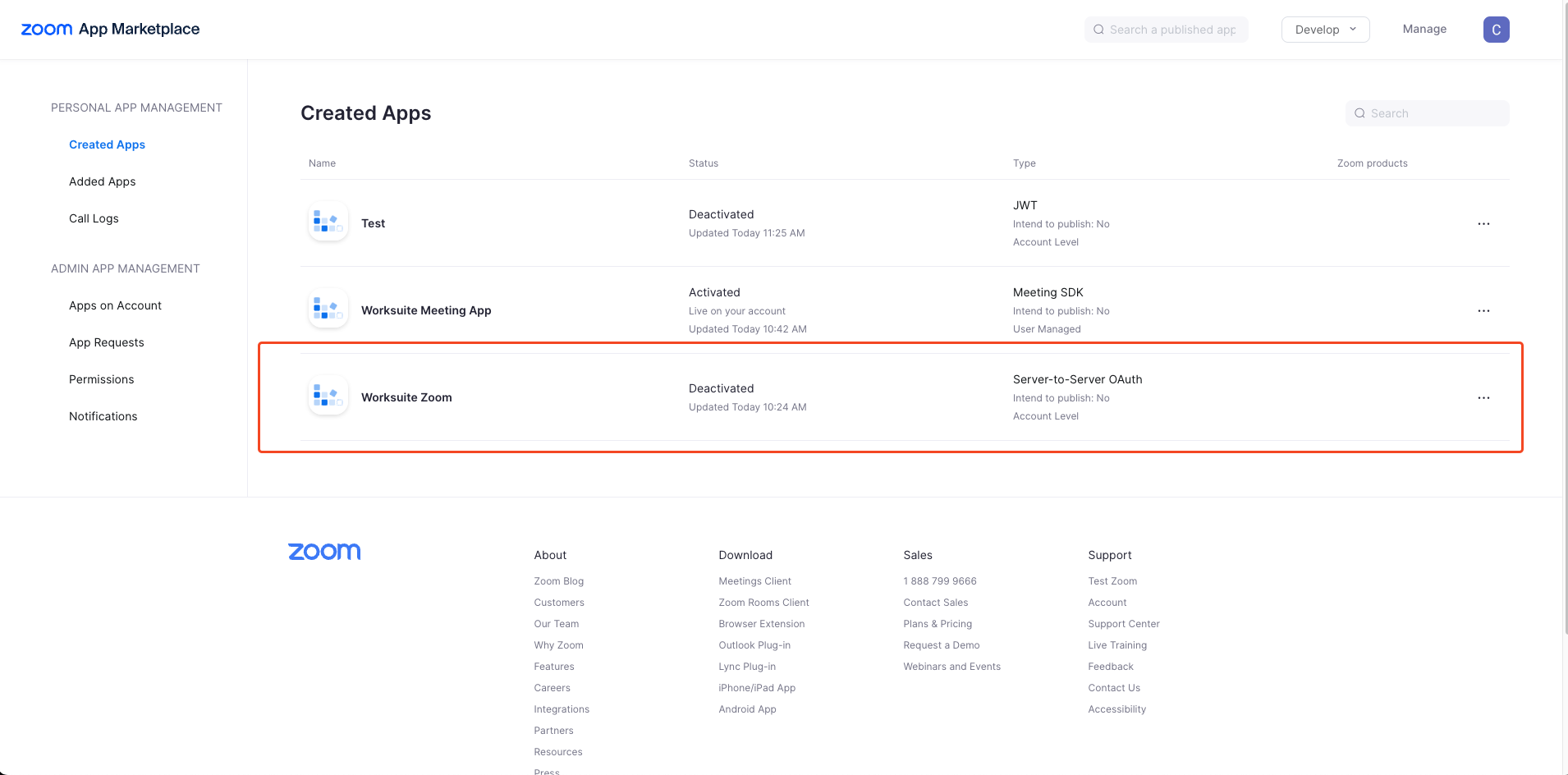Open Contact Sales link
Viewport: 1568px width, 775px height.
[935, 603]
